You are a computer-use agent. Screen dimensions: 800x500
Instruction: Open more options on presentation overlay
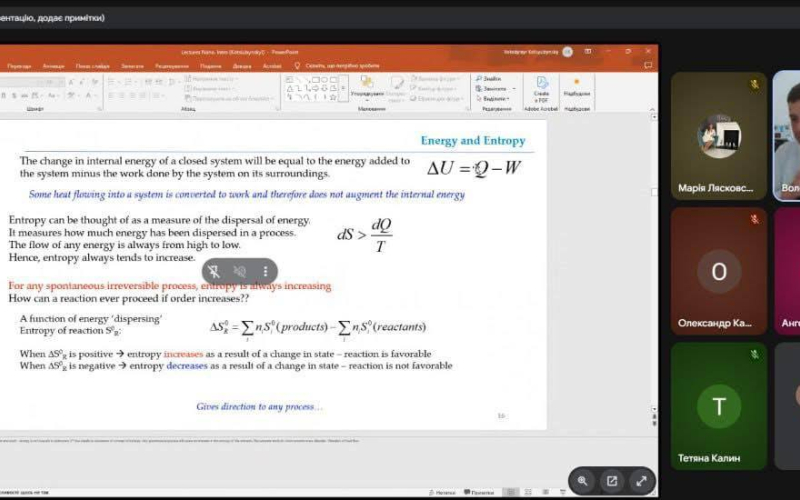(x=265, y=271)
